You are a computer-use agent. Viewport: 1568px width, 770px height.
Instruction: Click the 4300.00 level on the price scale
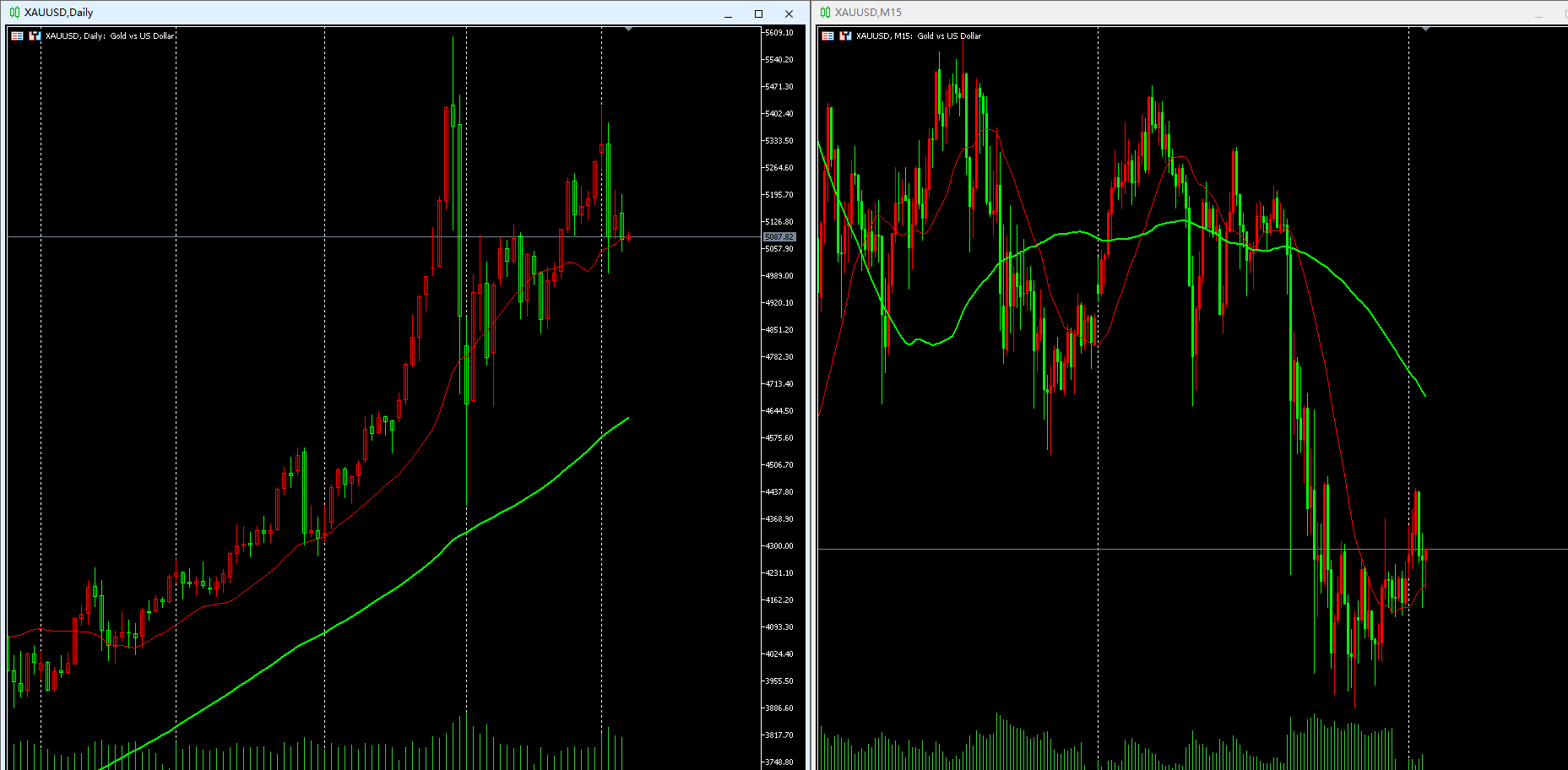coord(779,546)
